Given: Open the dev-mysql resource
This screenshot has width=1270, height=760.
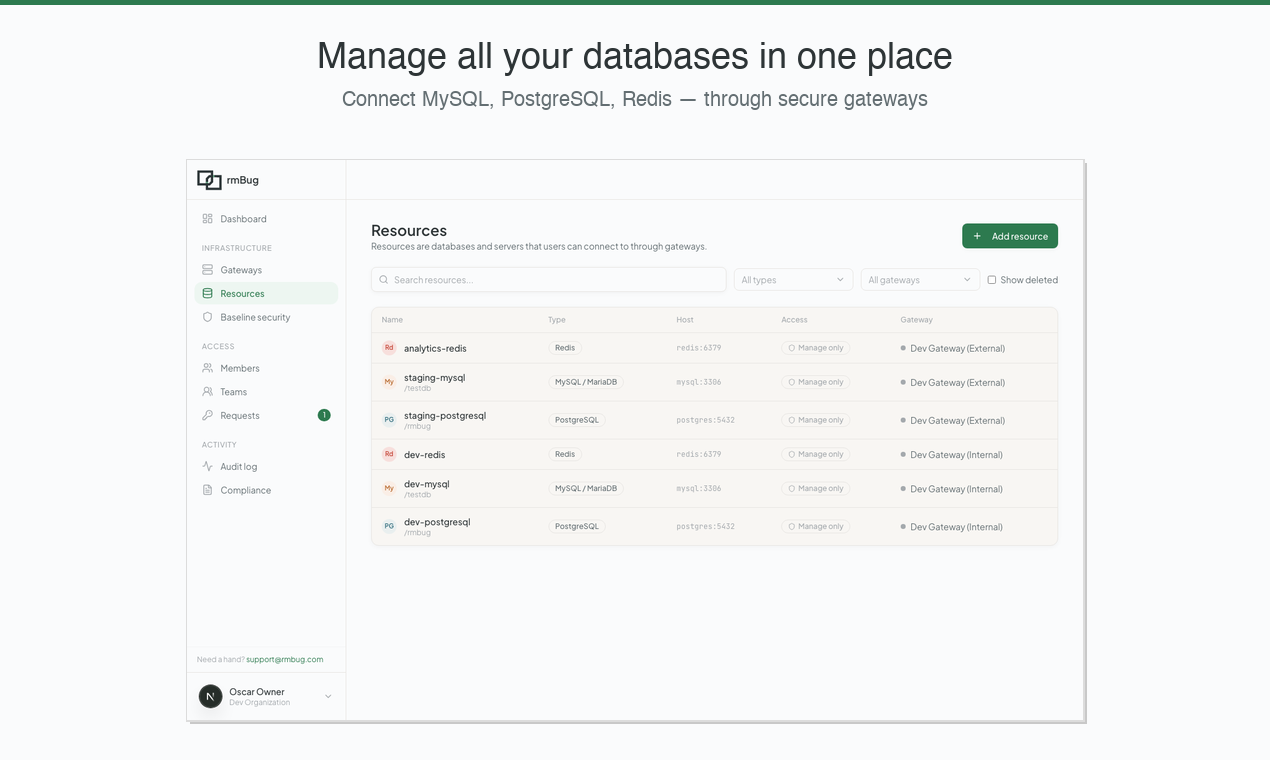Looking at the screenshot, I should [427, 484].
